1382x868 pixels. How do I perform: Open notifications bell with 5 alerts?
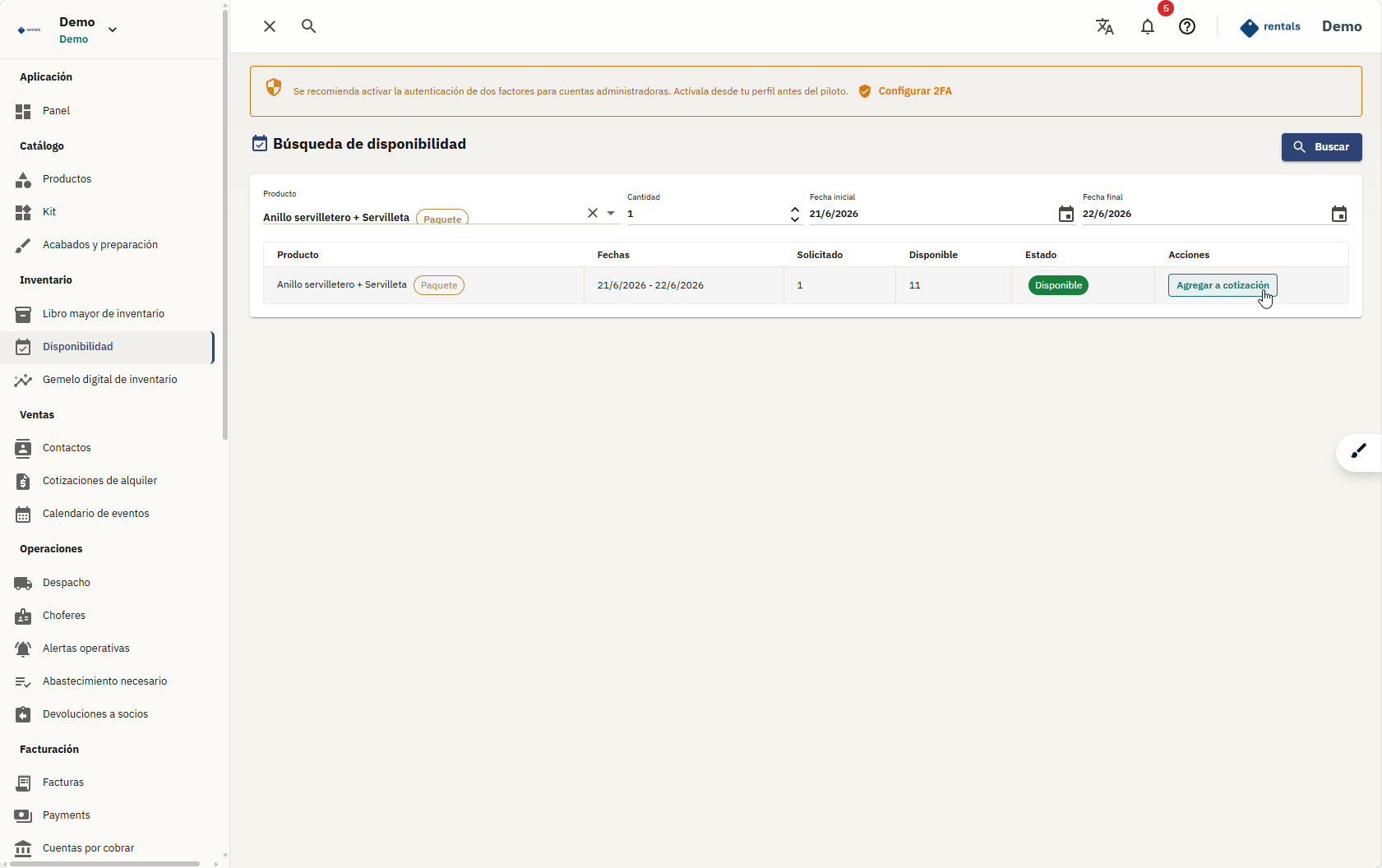point(1148,26)
